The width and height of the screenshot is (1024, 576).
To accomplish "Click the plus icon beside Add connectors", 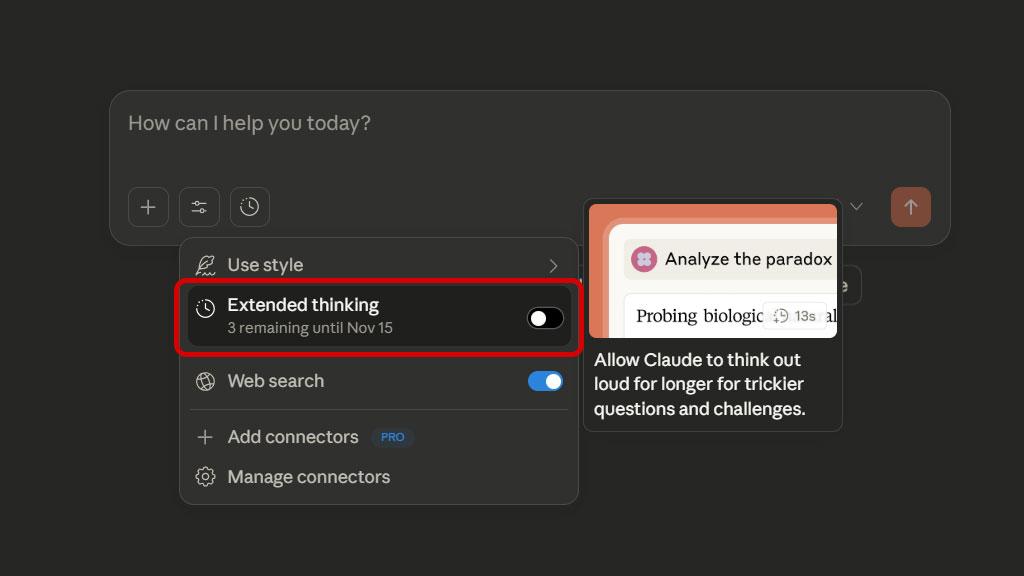I will click(205, 437).
